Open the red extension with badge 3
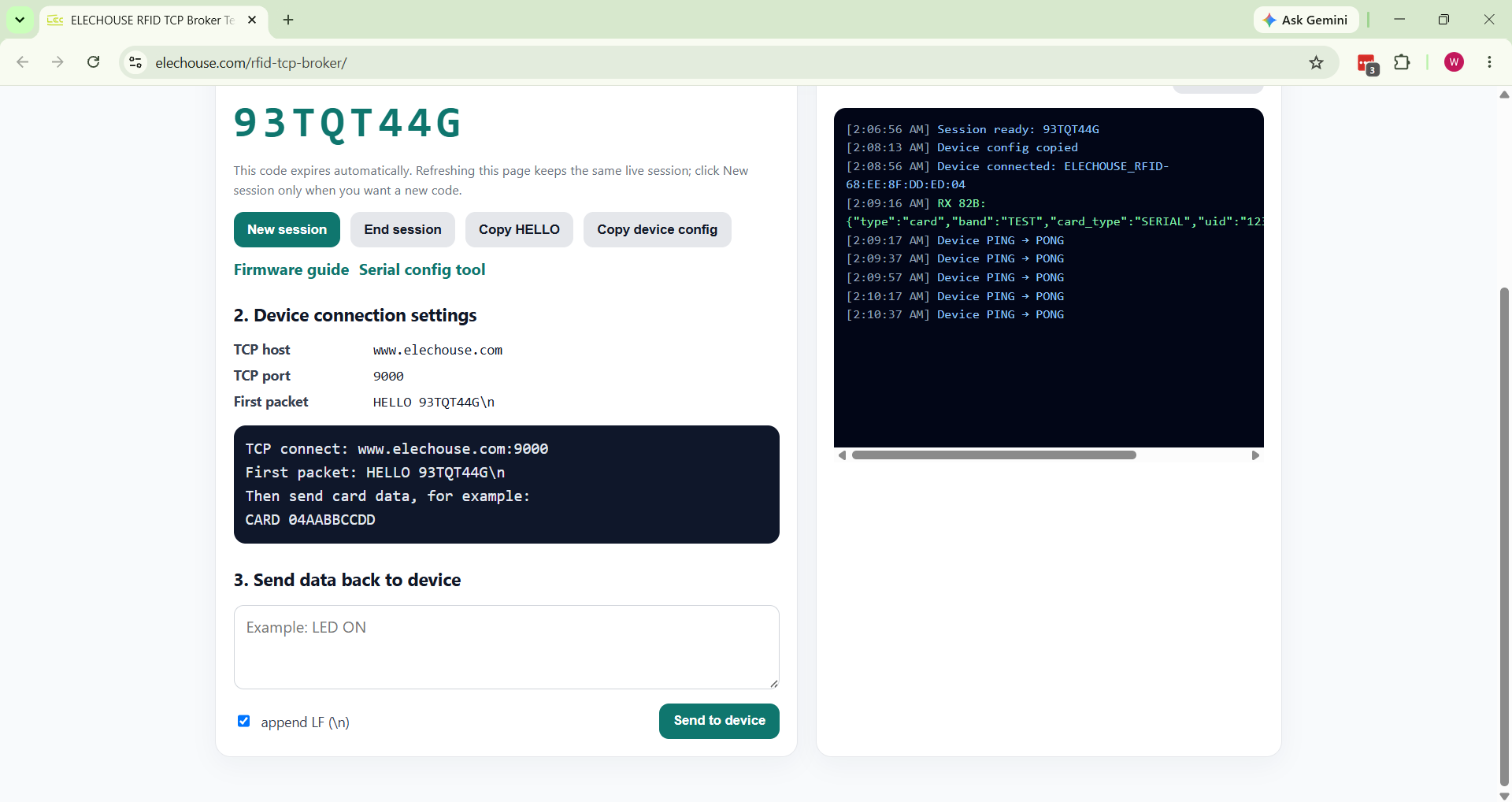 coord(1367,63)
